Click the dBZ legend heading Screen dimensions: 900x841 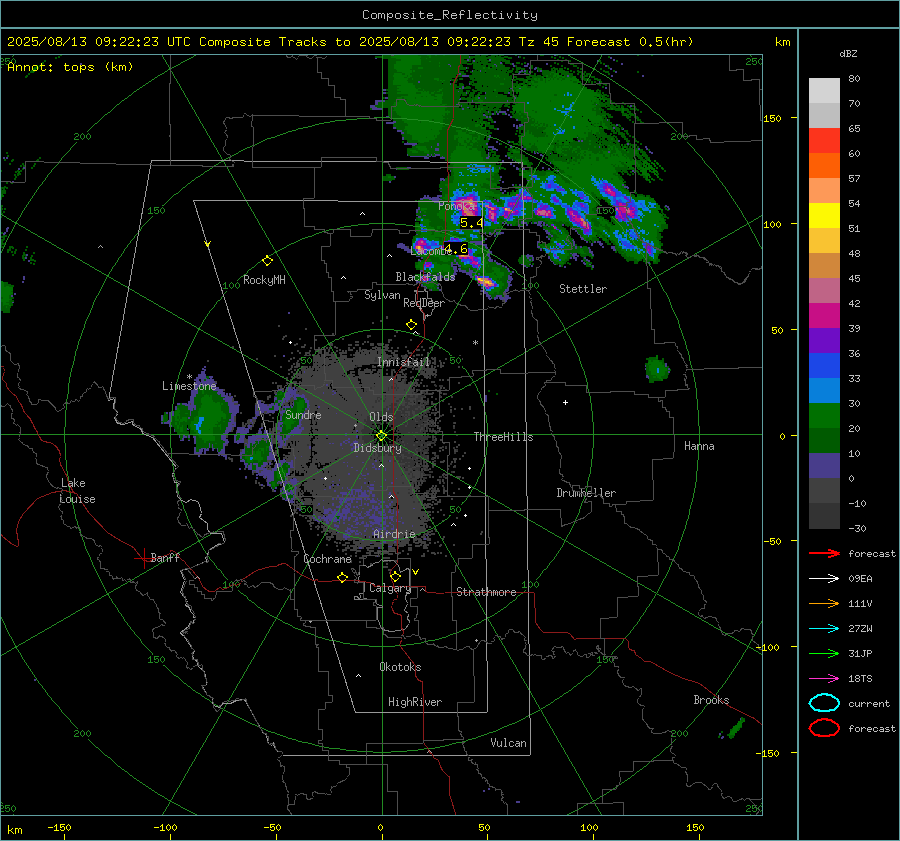tap(848, 54)
